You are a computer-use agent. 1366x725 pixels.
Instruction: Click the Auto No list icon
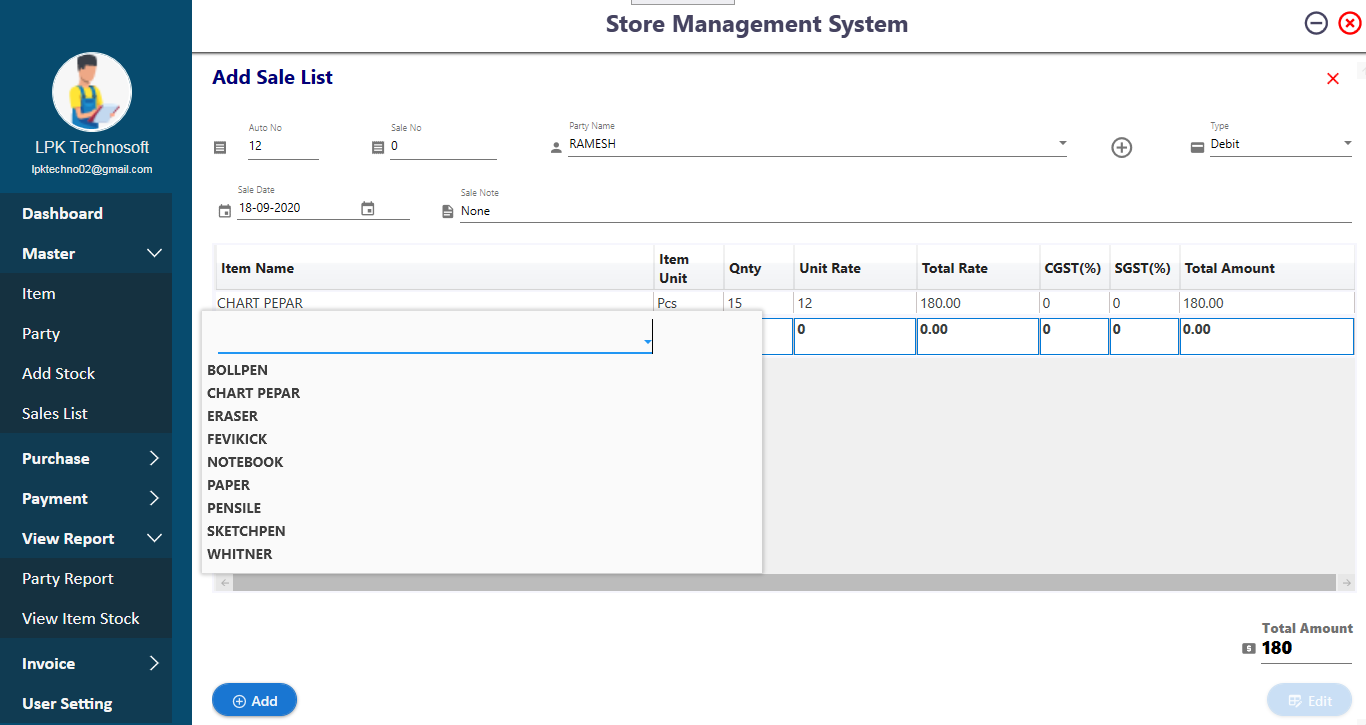pos(221,148)
